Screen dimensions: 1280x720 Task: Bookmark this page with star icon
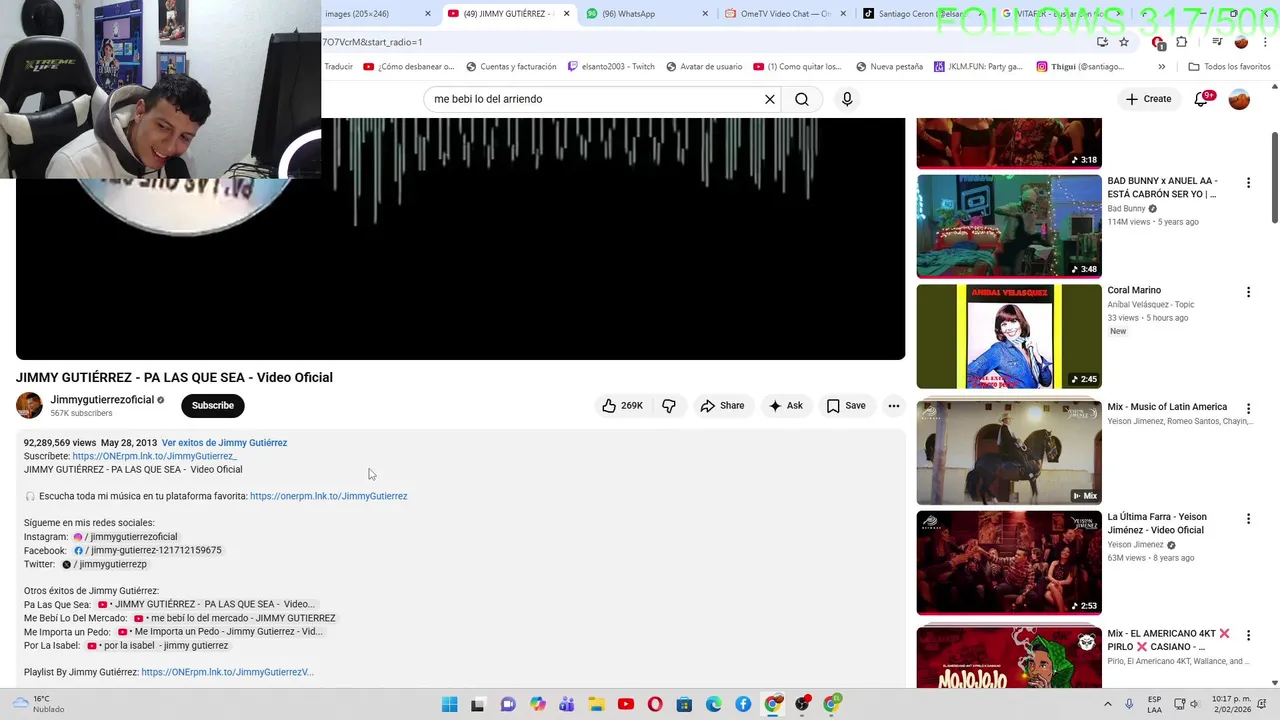1124,42
